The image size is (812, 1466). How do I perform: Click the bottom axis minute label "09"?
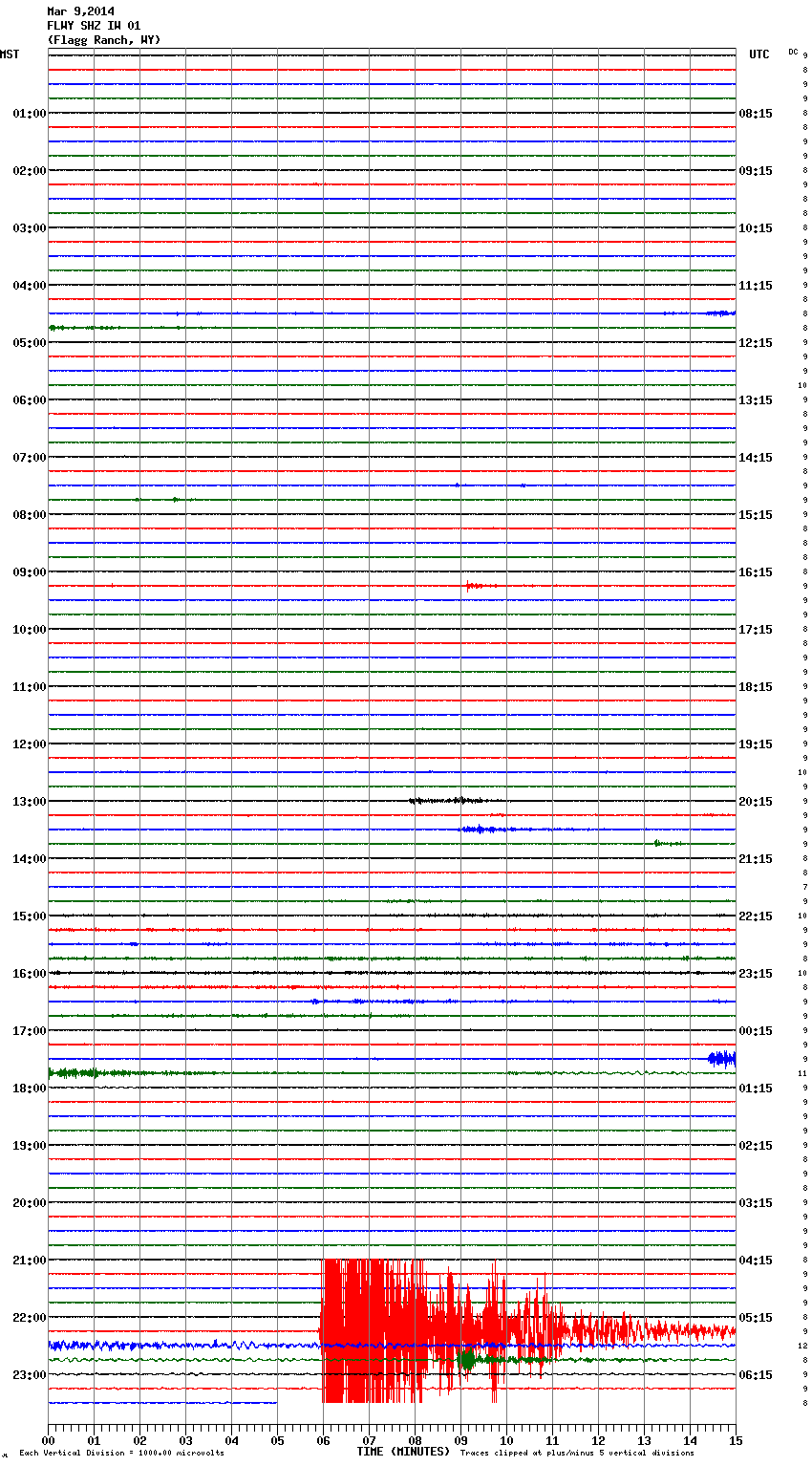pyautogui.click(x=460, y=1440)
